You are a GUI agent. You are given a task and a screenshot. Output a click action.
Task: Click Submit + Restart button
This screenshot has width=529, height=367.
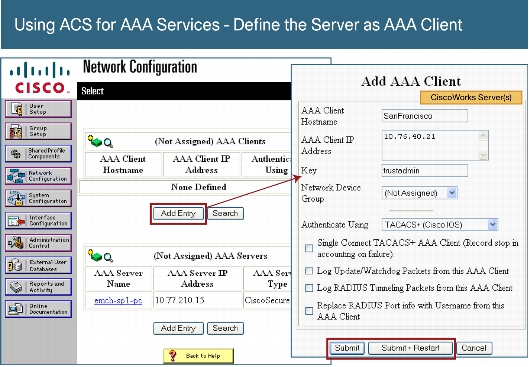410,348
